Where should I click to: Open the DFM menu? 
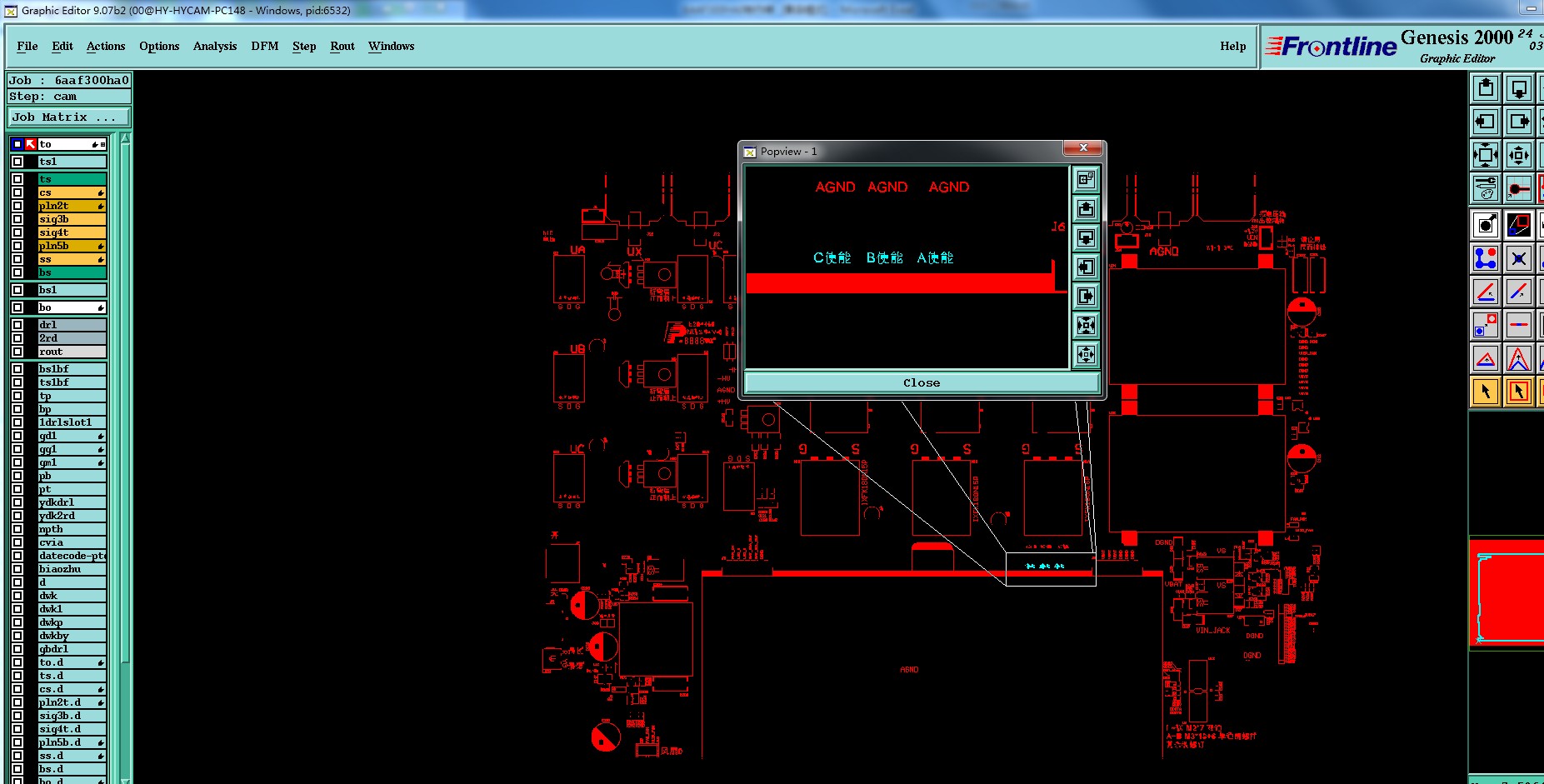pos(265,46)
